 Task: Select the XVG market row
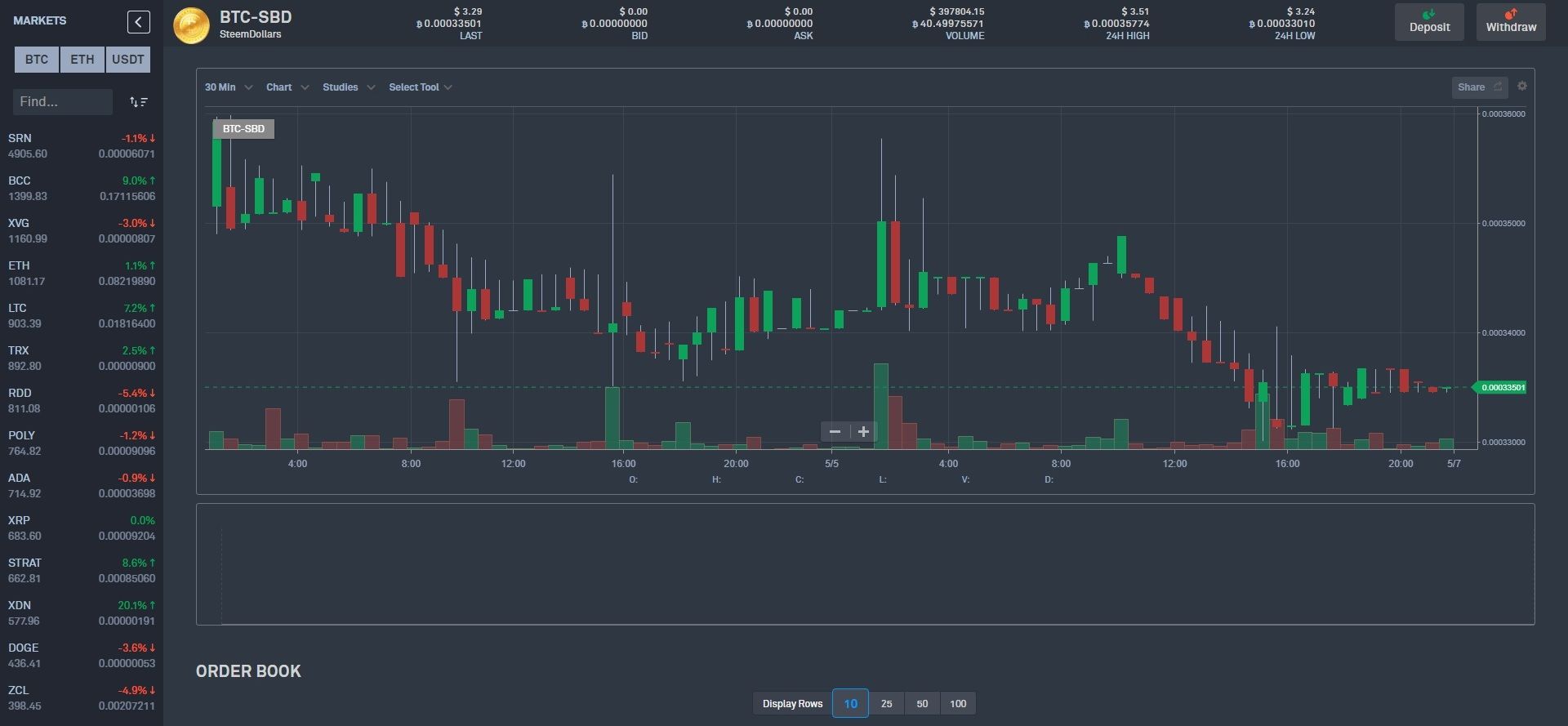[x=82, y=230]
